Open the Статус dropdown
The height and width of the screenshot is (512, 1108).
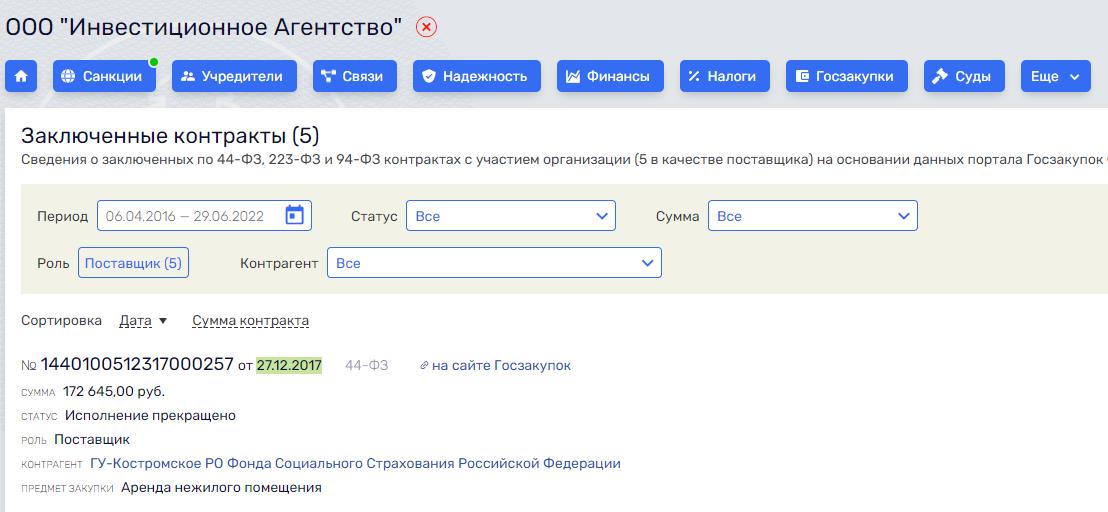click(x=511, y=215)
